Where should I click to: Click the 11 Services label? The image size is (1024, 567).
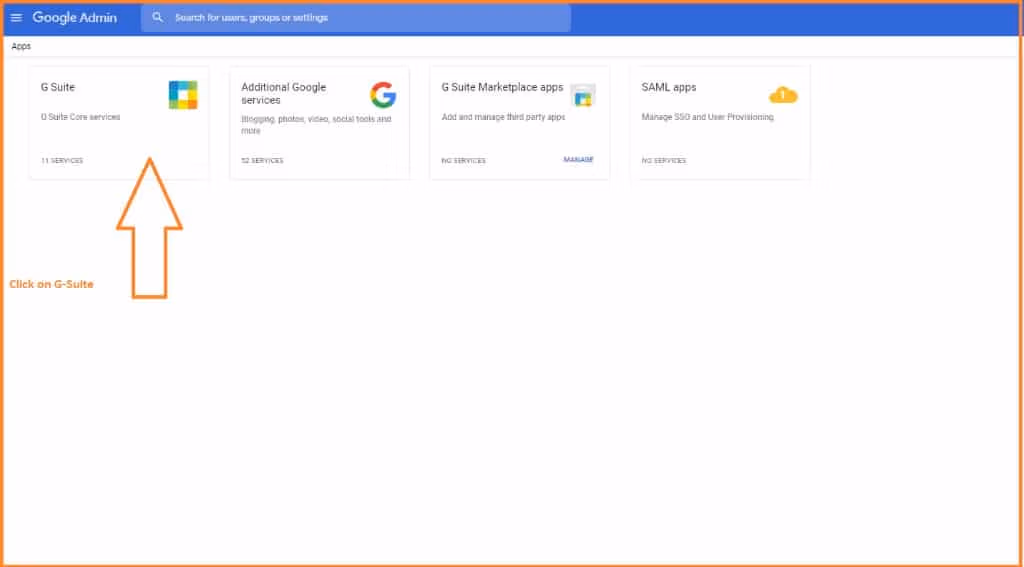pos(62,160)
